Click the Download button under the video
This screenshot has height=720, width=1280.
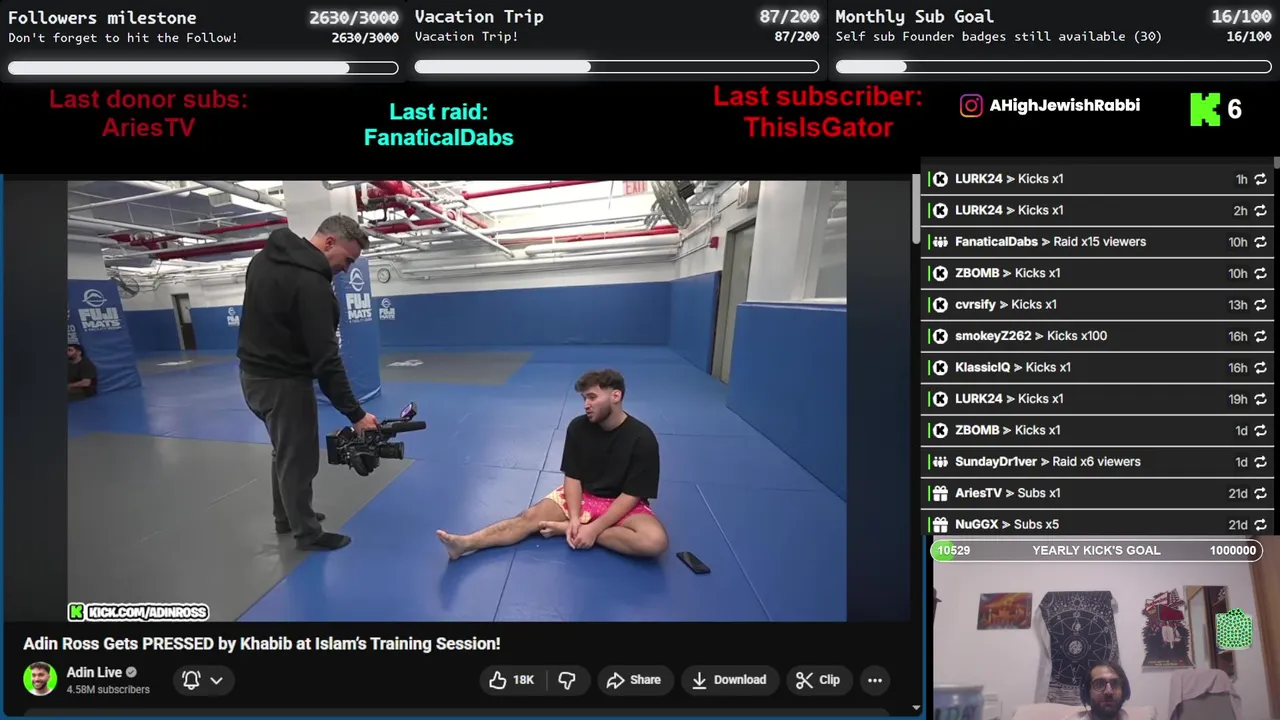click(729, 680)
